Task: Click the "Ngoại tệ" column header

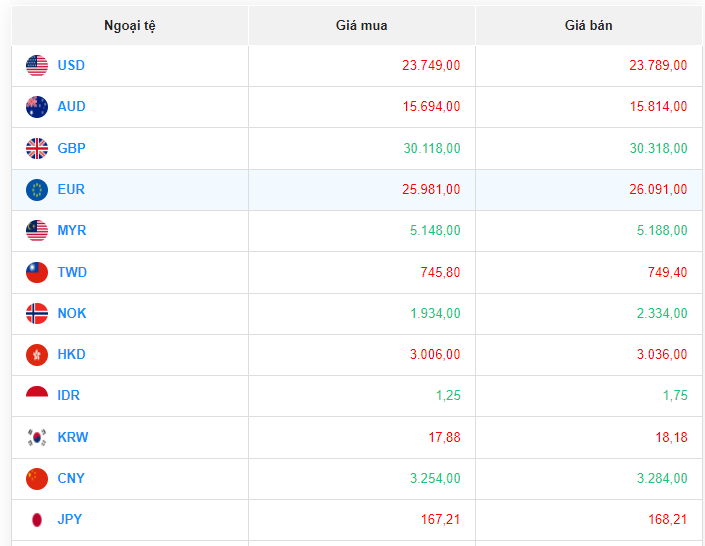Action: point(130,26)
